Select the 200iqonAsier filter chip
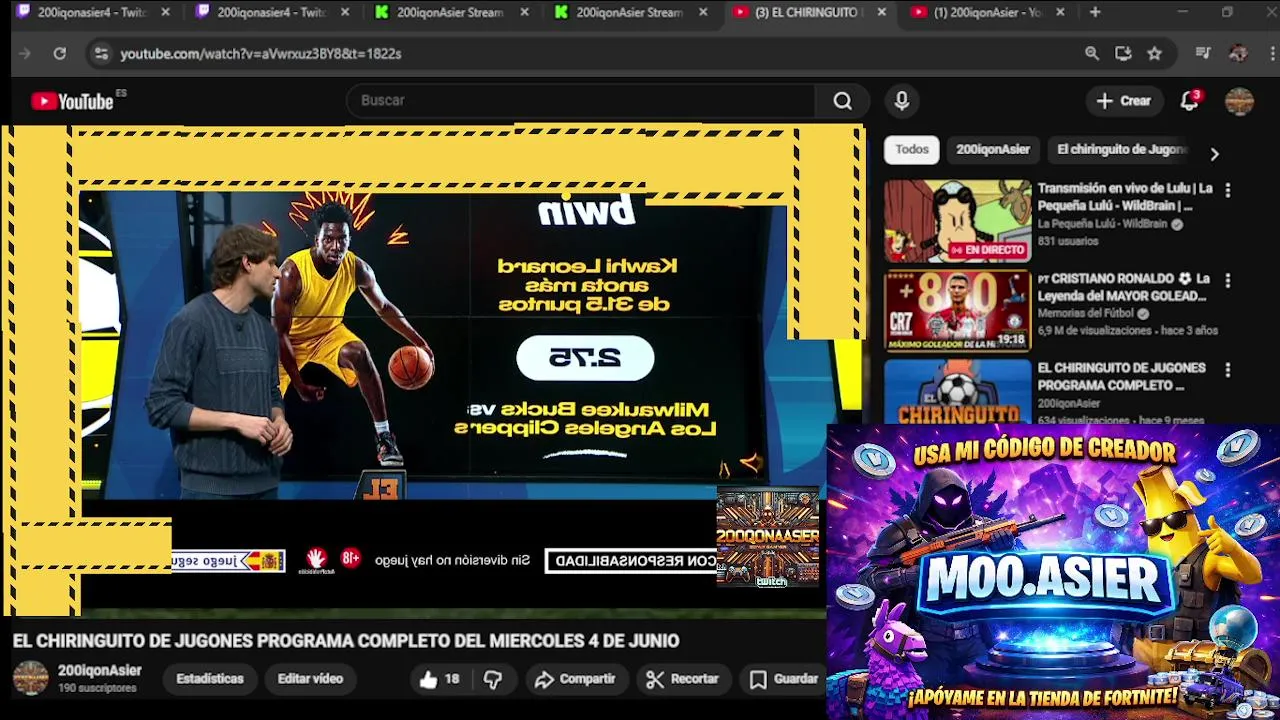 click(992, 150)
